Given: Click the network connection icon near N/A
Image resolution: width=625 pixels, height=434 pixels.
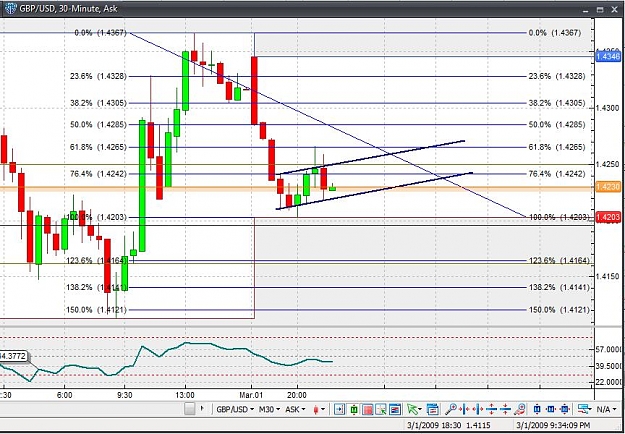Looking at the screenshot, I should [585, 409].
